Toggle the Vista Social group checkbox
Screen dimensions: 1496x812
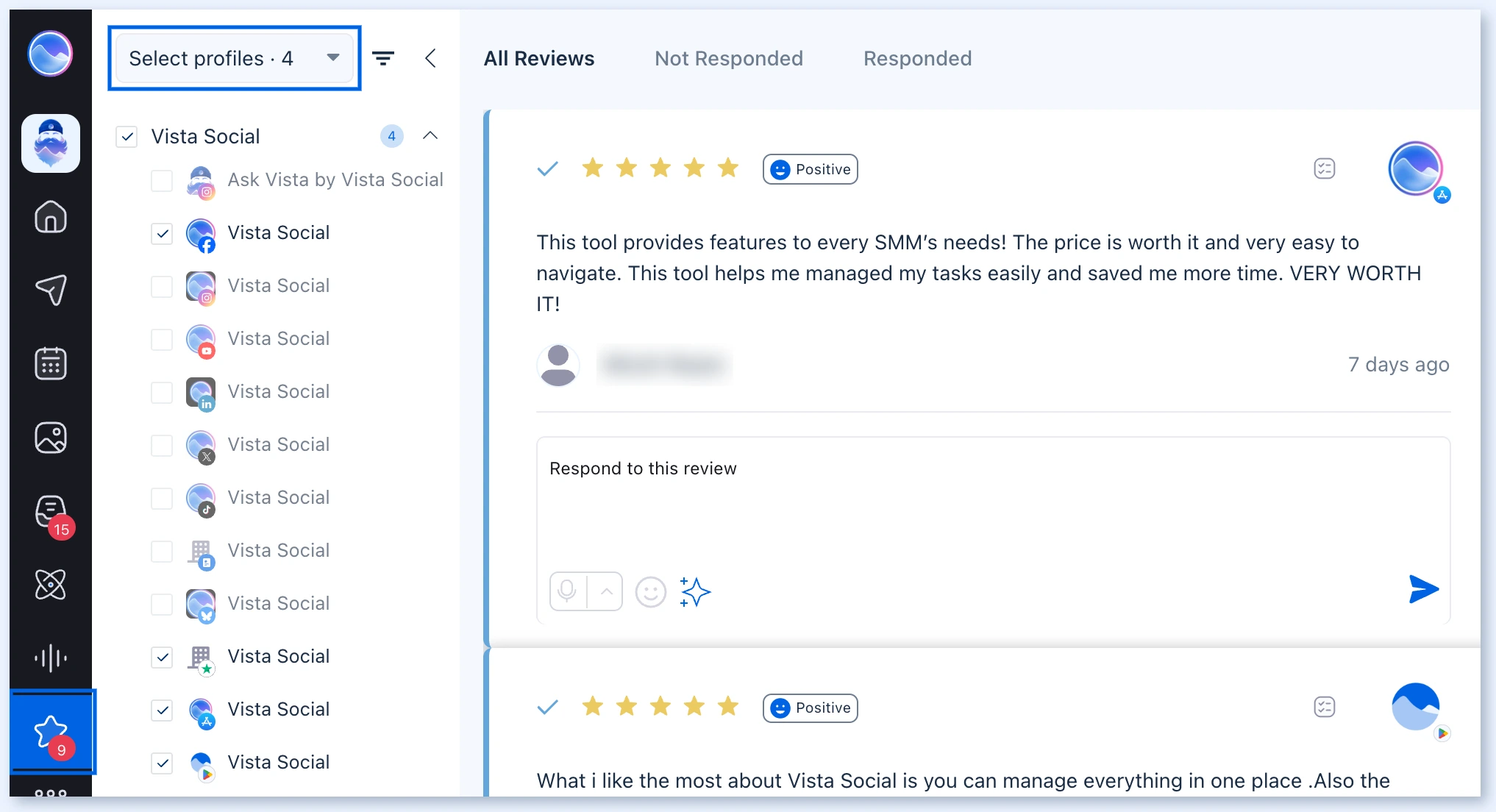click(127, 137)
